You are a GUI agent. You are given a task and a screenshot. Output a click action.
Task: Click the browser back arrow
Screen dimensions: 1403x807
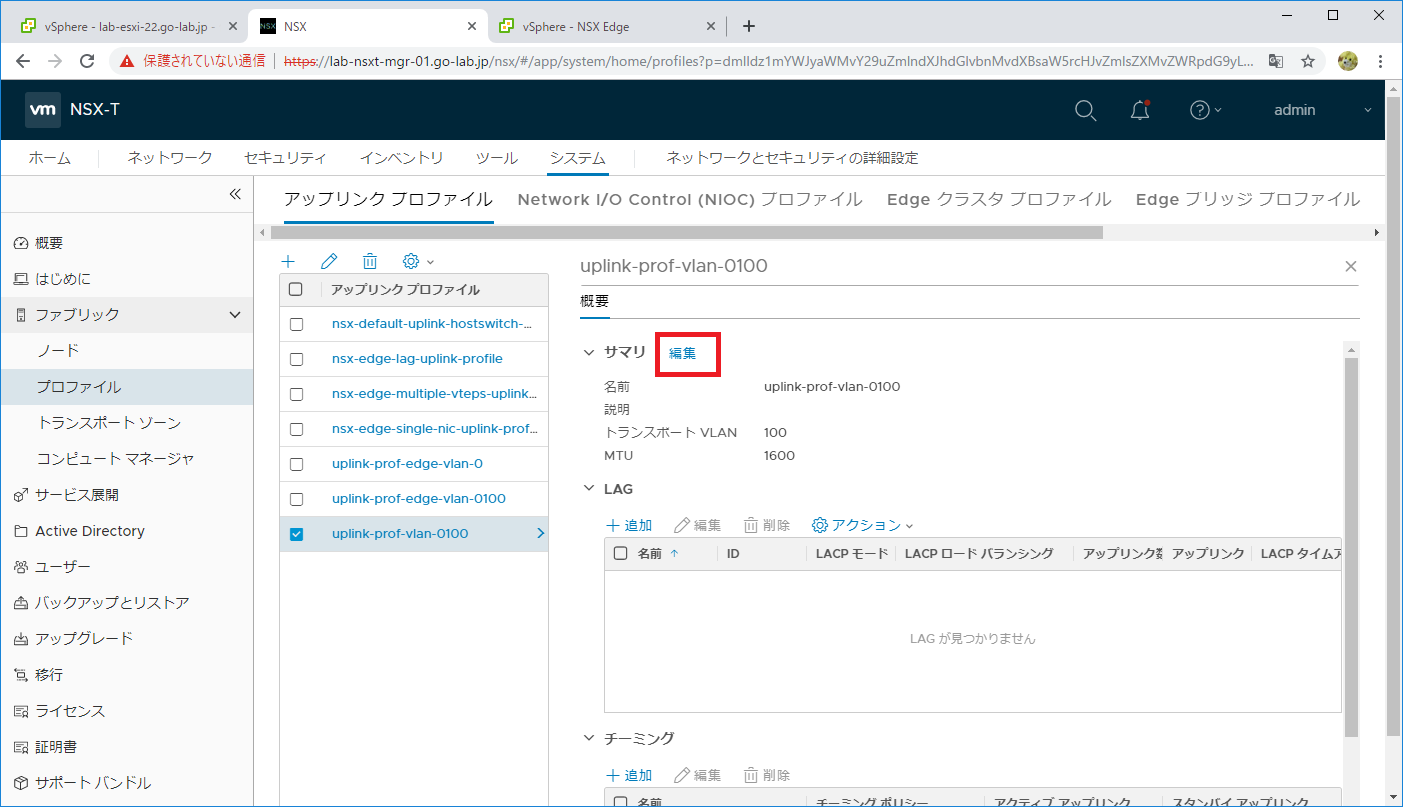24,61
